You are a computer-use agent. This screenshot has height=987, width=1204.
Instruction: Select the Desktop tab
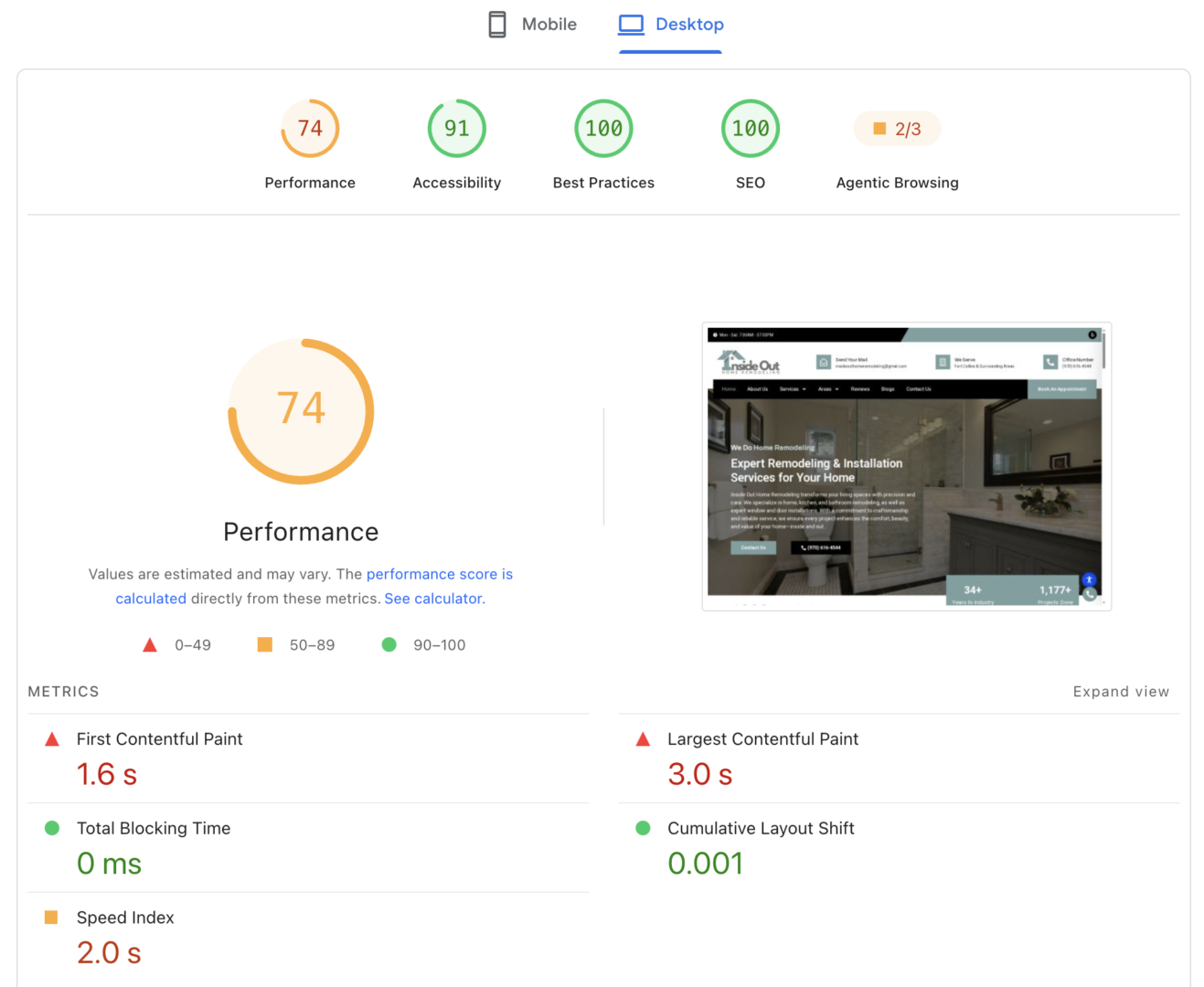(671, 25)
